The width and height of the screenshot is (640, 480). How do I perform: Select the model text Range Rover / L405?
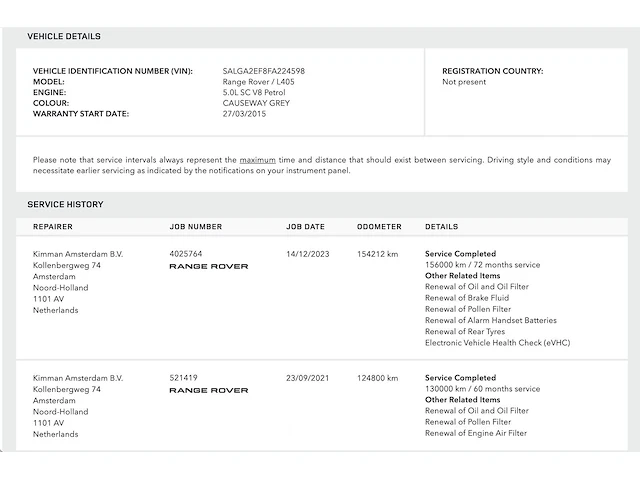pos(258,82)
